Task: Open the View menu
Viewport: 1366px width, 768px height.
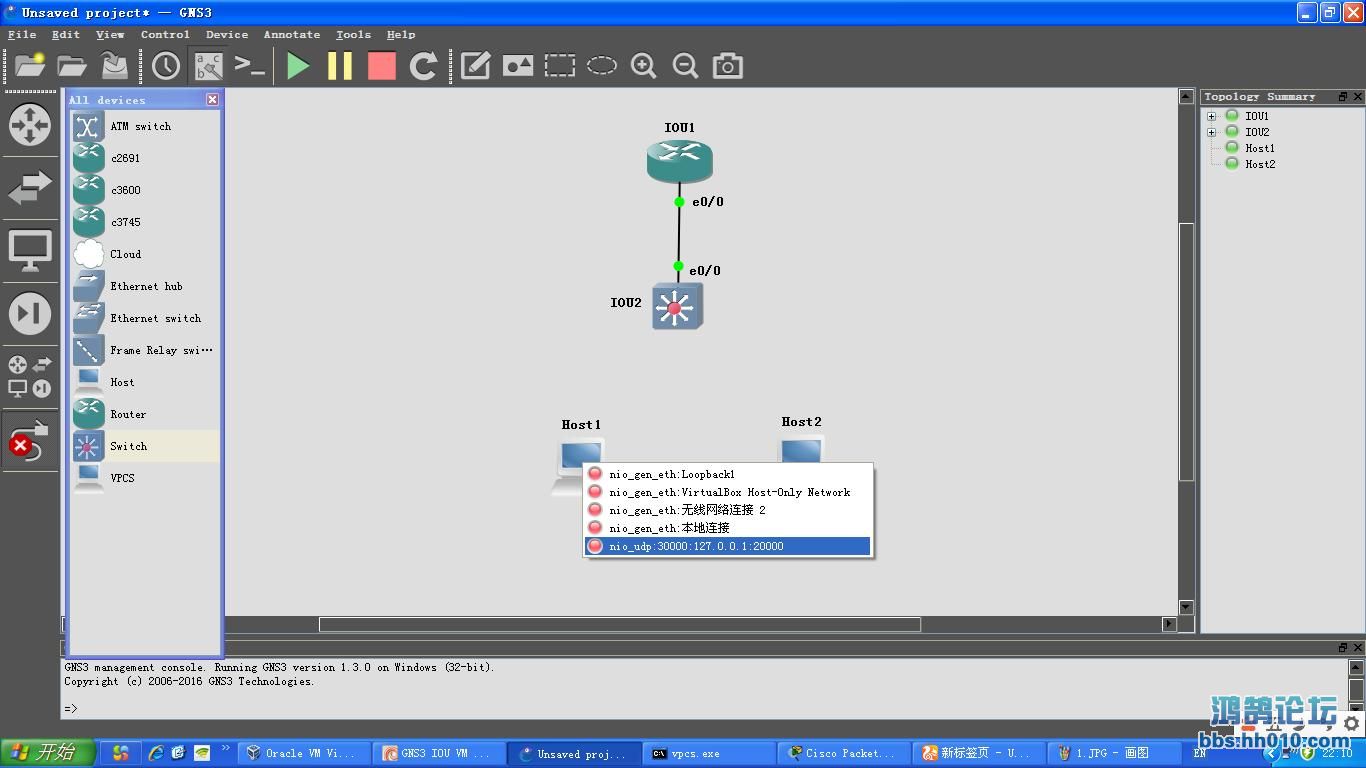Action: (110, 34)
